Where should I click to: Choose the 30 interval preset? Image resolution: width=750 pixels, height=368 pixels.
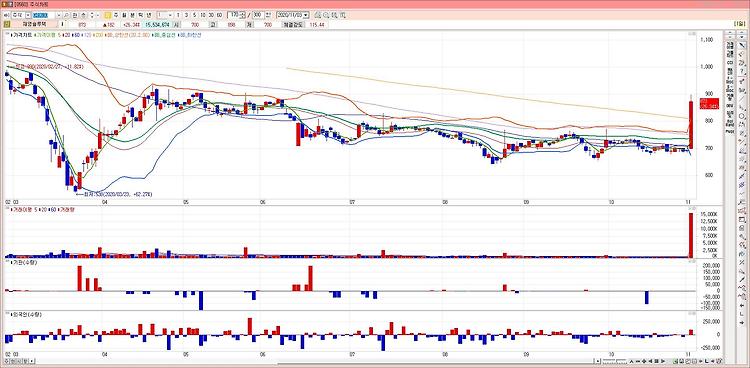211,15
